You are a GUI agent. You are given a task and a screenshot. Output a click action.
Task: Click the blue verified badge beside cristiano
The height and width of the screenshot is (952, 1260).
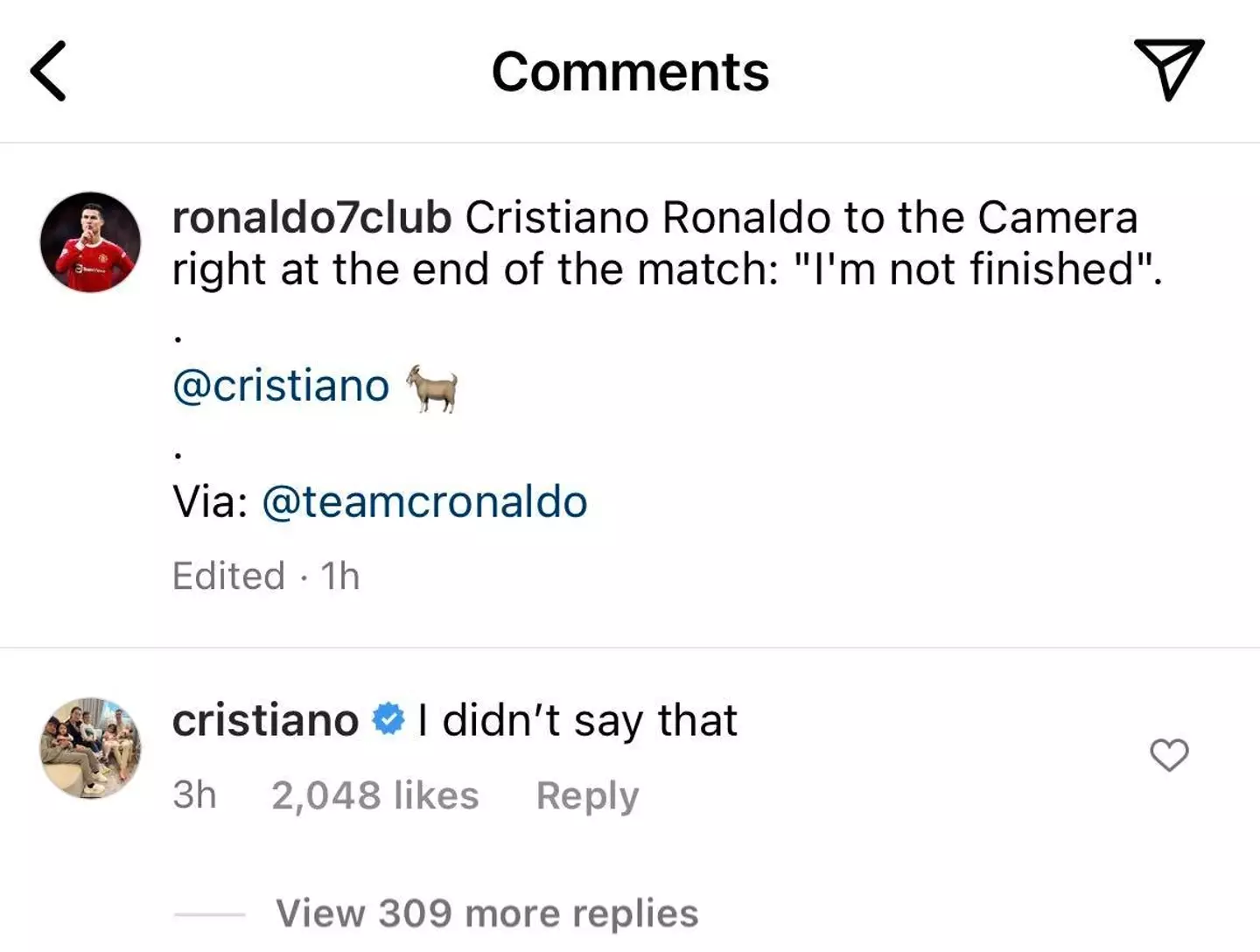(388, 720)
